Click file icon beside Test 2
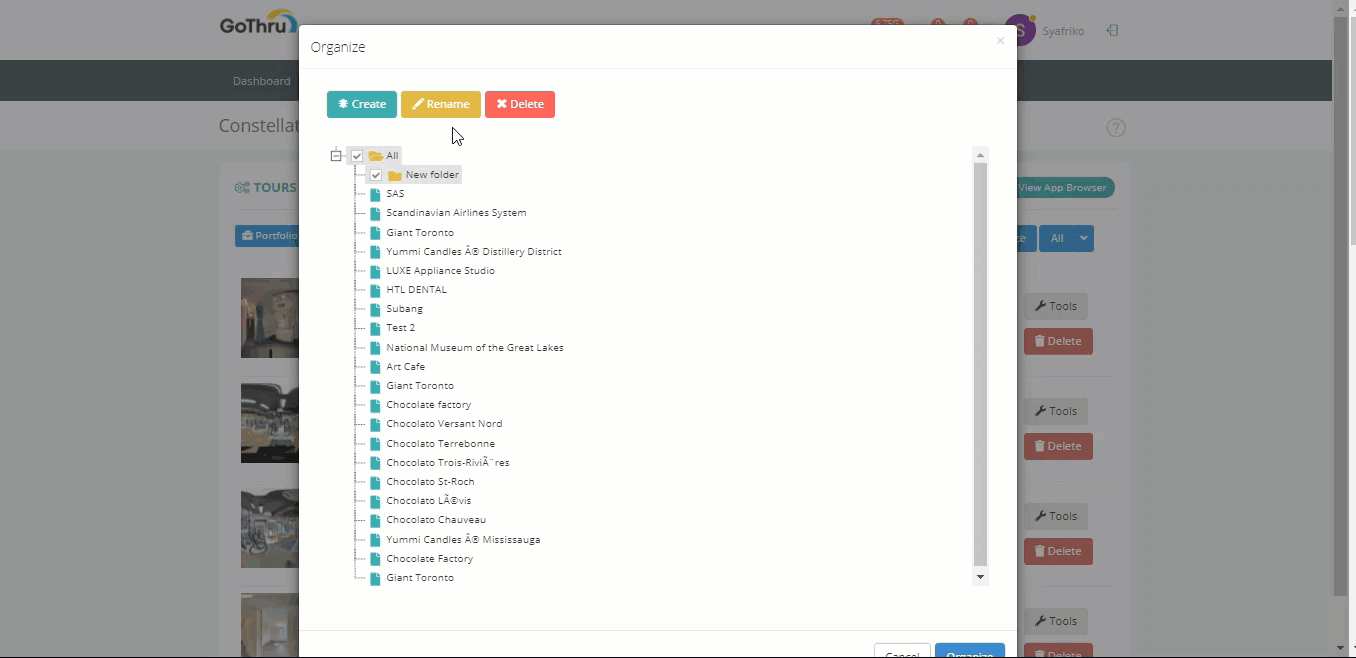 click(x=375, y=328)
